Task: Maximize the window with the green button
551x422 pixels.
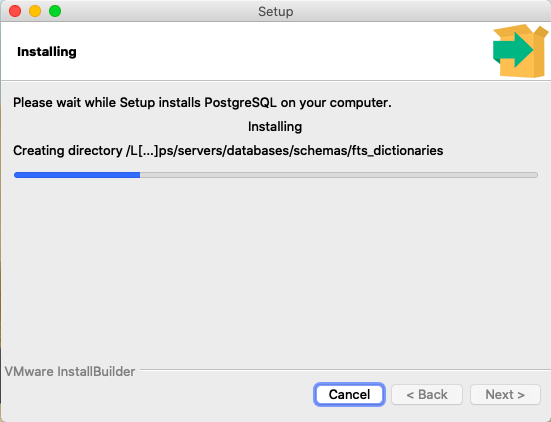Action: 55,11
